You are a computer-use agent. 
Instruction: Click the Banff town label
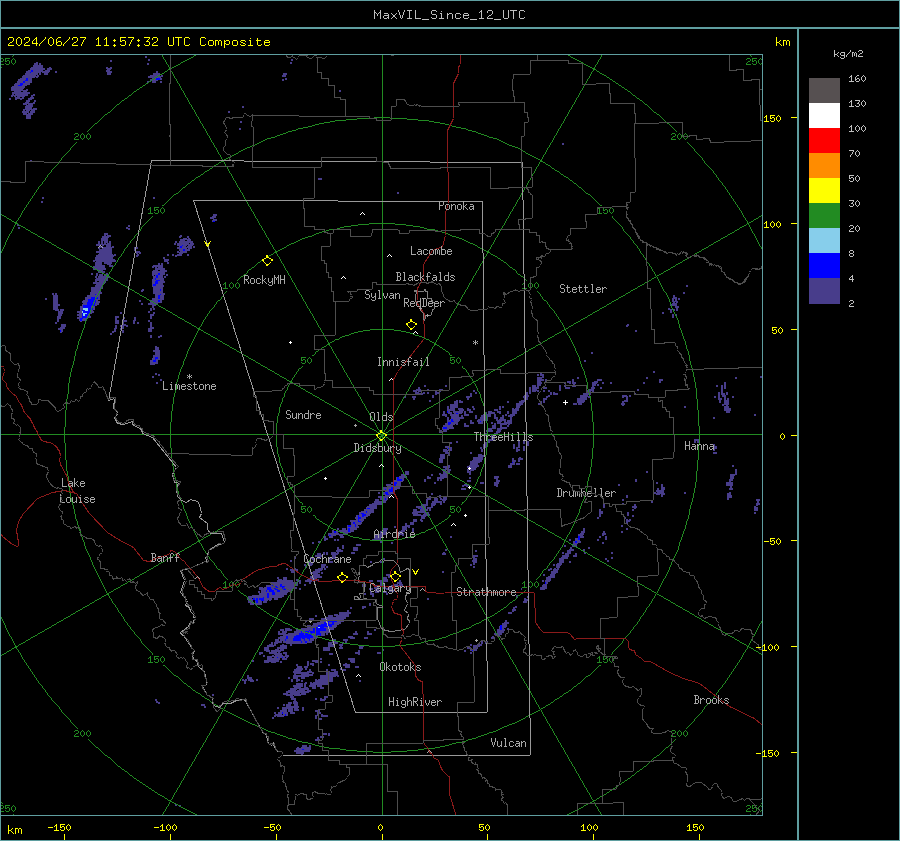coord(165,557)
